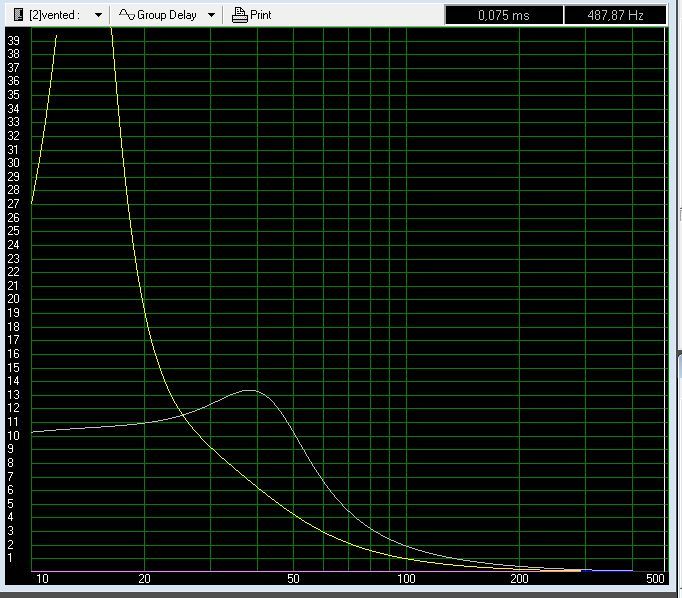Click the 10 label on the frequency axis

42,579
